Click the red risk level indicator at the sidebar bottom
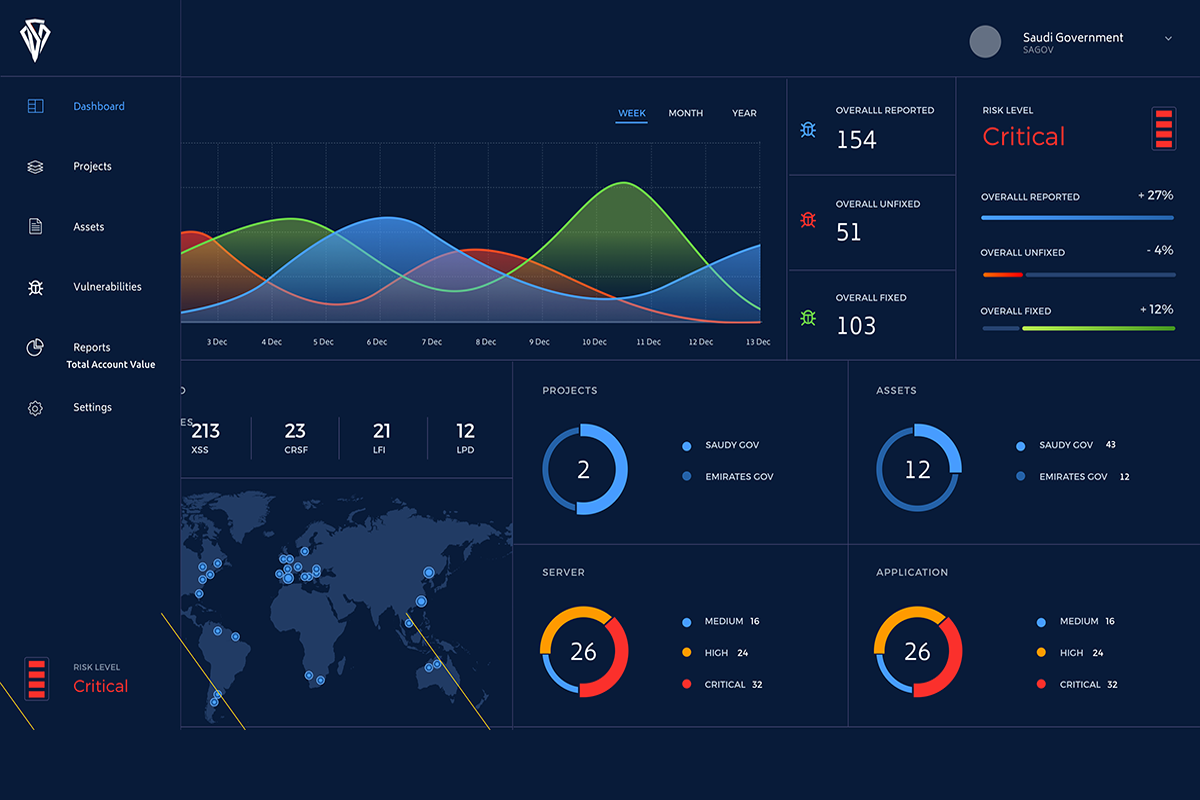Screen dimensions: 1200x800 pyautogui.click(x=37, y=678)
